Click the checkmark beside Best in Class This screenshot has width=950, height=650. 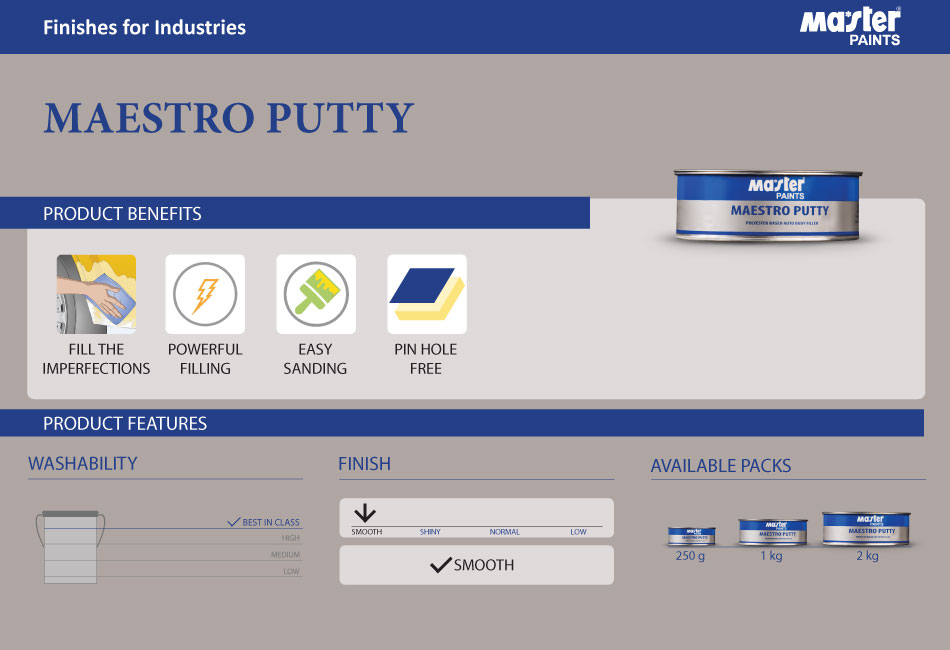click(x=234, y=522)
